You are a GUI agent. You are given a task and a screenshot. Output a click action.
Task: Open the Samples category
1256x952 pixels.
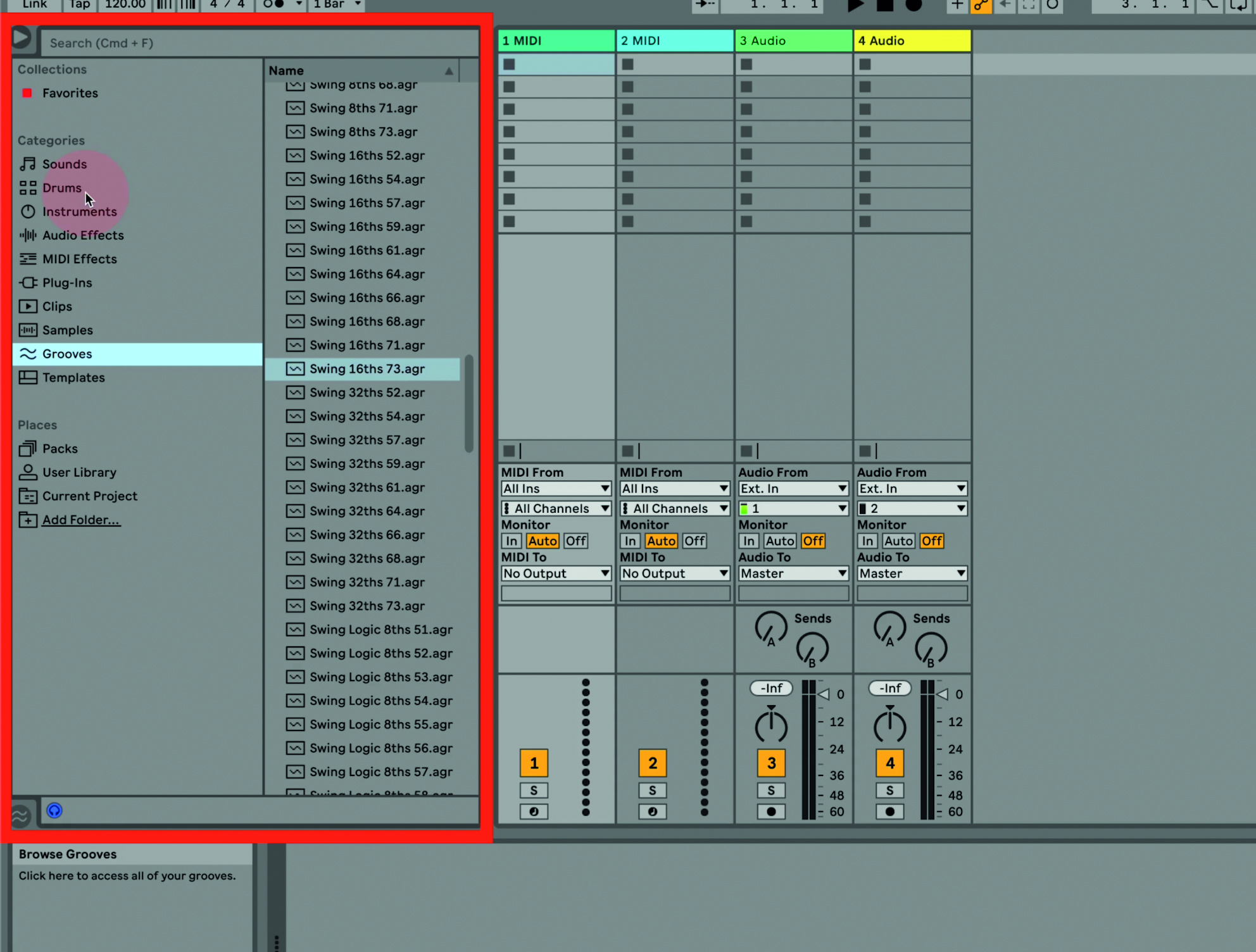[66, 330]
